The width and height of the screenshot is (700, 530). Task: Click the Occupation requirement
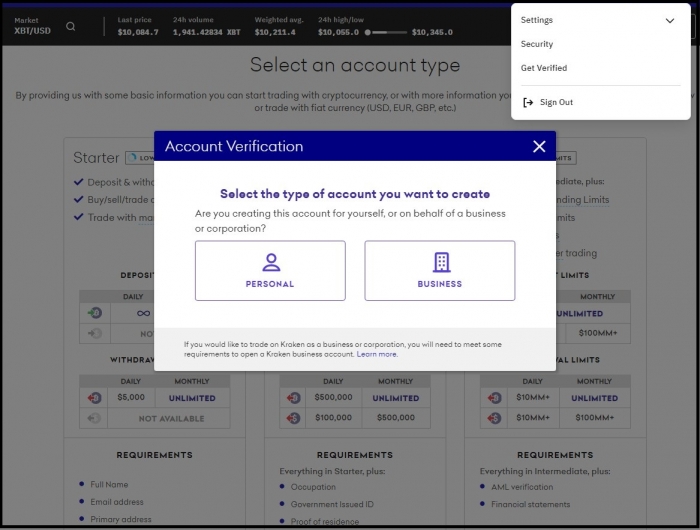click(x=313, y=487)
